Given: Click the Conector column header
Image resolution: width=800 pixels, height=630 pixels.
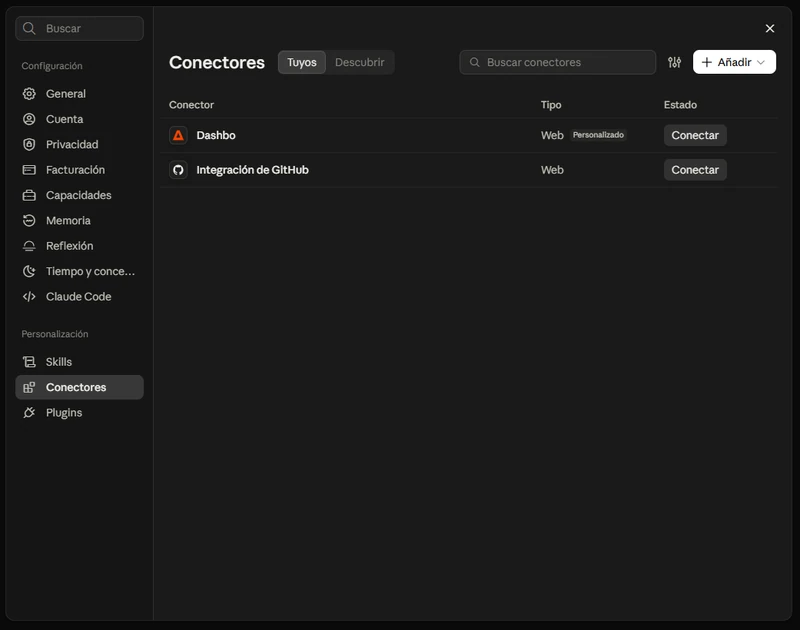Looking at the screenshot, I should coord(191,105).
